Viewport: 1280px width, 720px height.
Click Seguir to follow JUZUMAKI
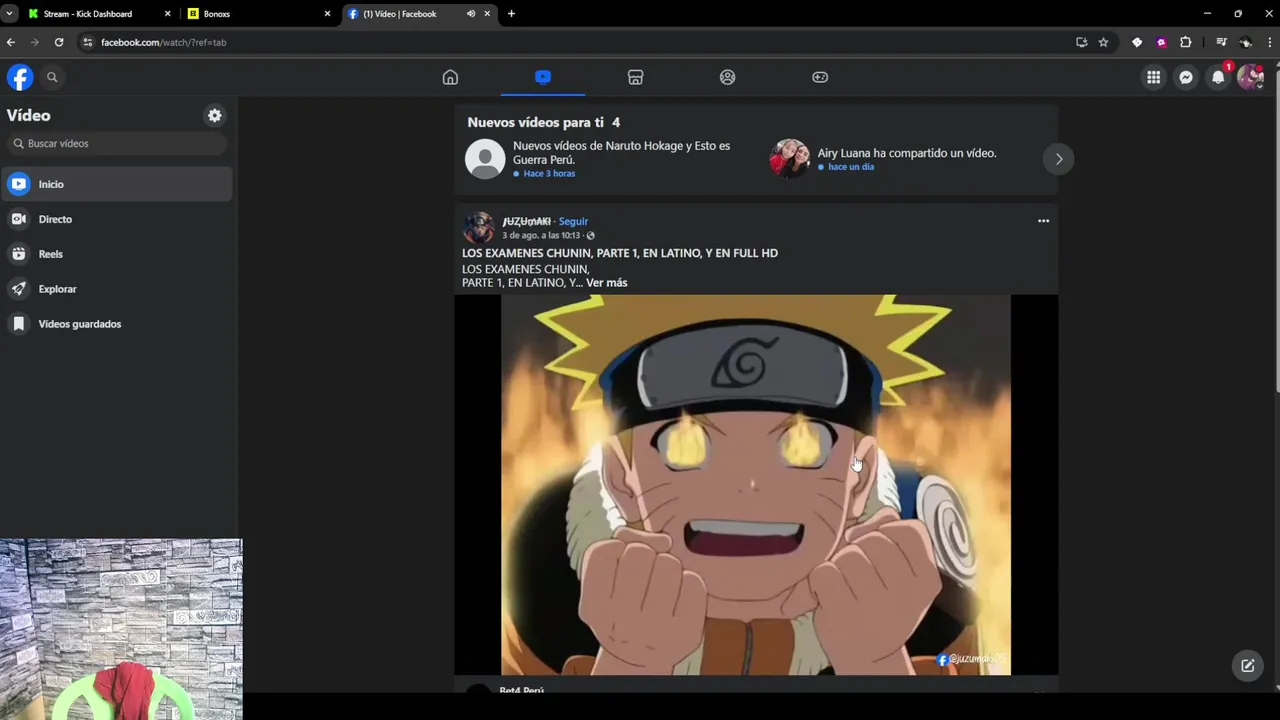pos(573,221)
